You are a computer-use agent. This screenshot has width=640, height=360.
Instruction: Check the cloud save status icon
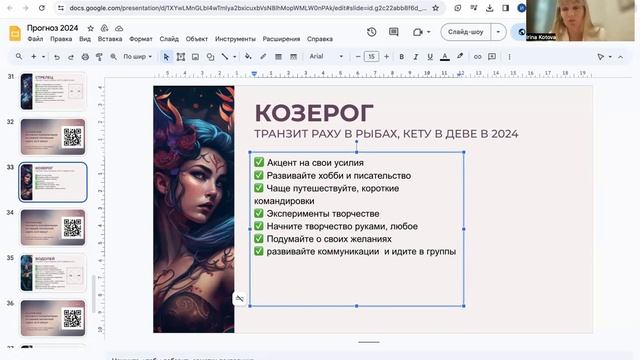(119, 28)
